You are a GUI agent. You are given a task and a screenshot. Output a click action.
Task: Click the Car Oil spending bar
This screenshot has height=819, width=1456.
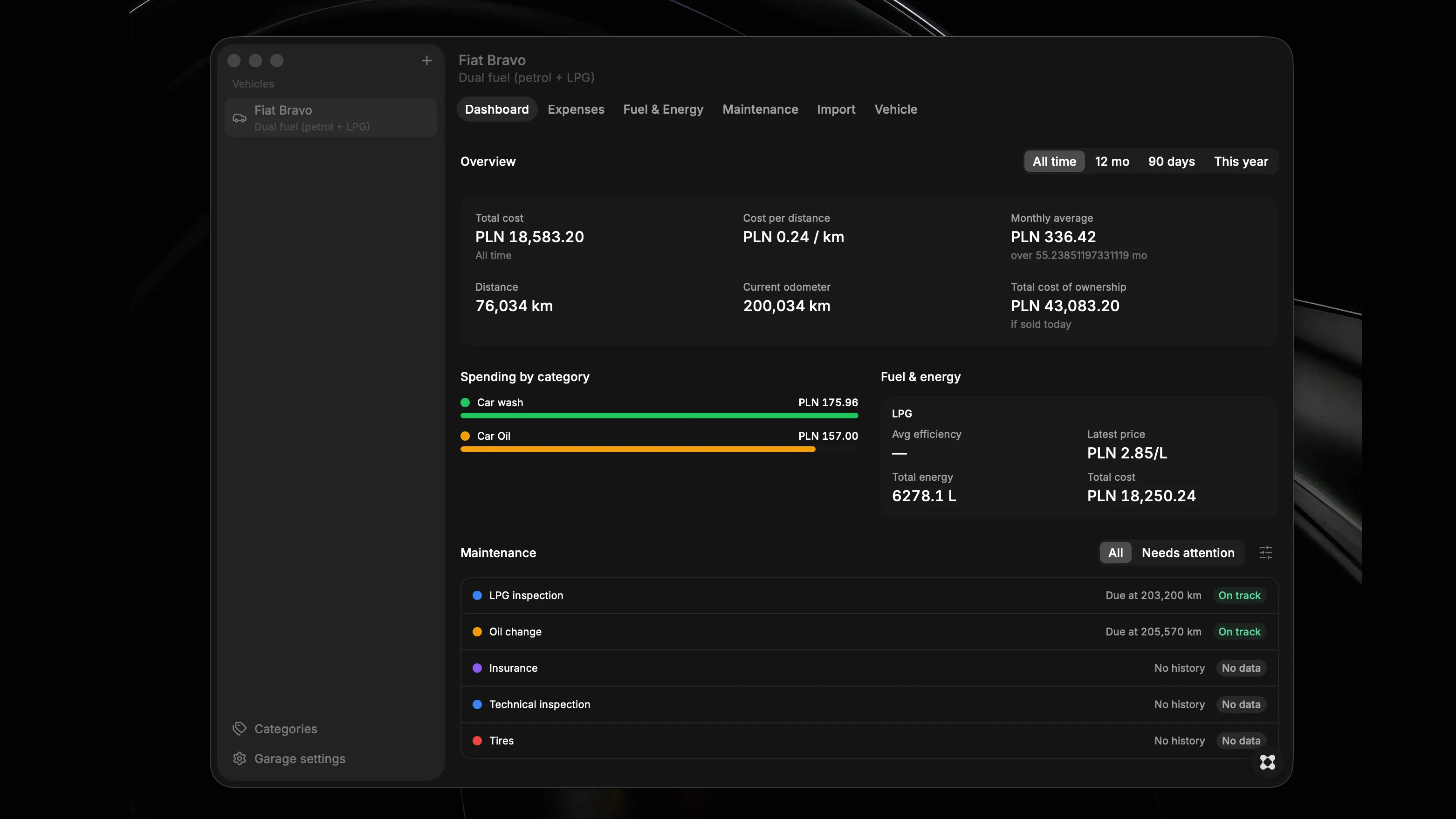click(x=638, y=450)
